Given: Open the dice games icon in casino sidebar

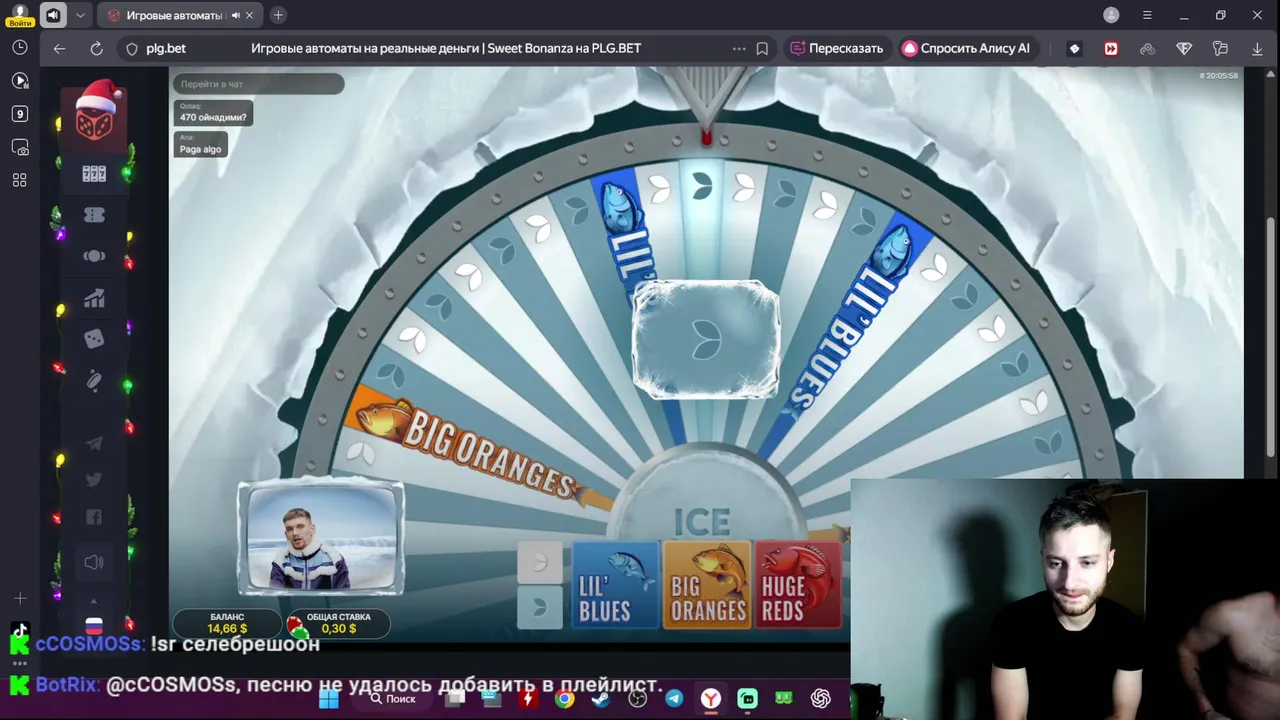Looking at the screenshot, I should (x=94, y=339).
